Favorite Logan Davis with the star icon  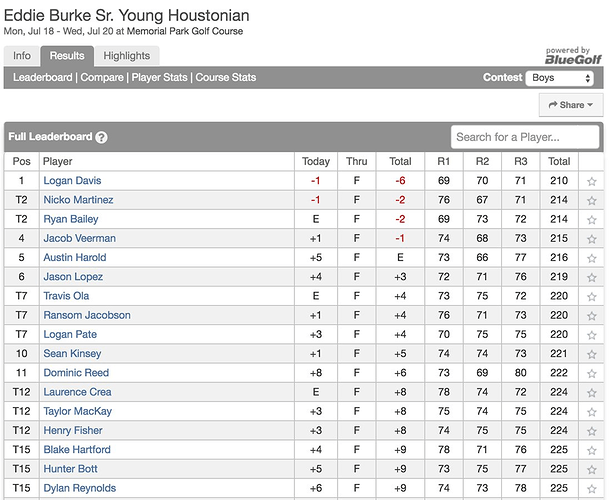592,181
